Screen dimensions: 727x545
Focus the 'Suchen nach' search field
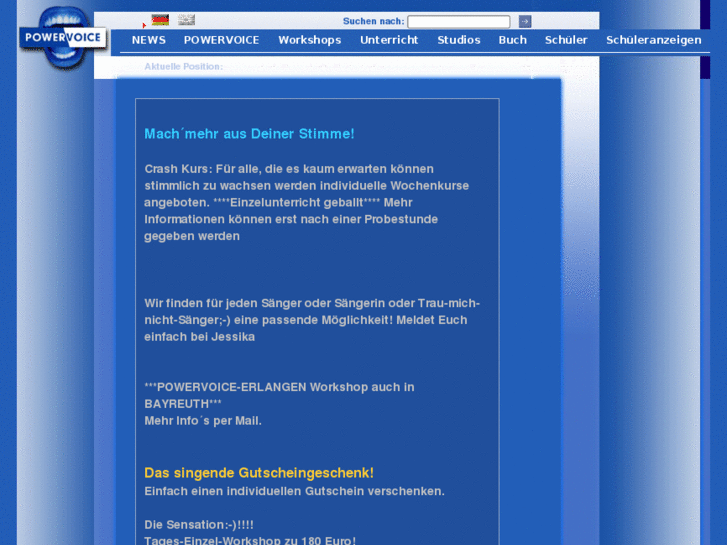(459, 21)
